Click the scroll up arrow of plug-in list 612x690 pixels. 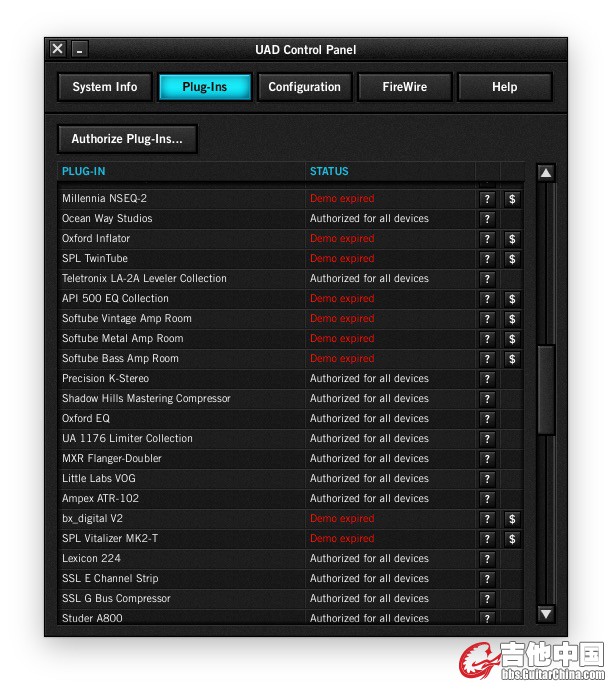pyautogui.click(x=546, y=172)
